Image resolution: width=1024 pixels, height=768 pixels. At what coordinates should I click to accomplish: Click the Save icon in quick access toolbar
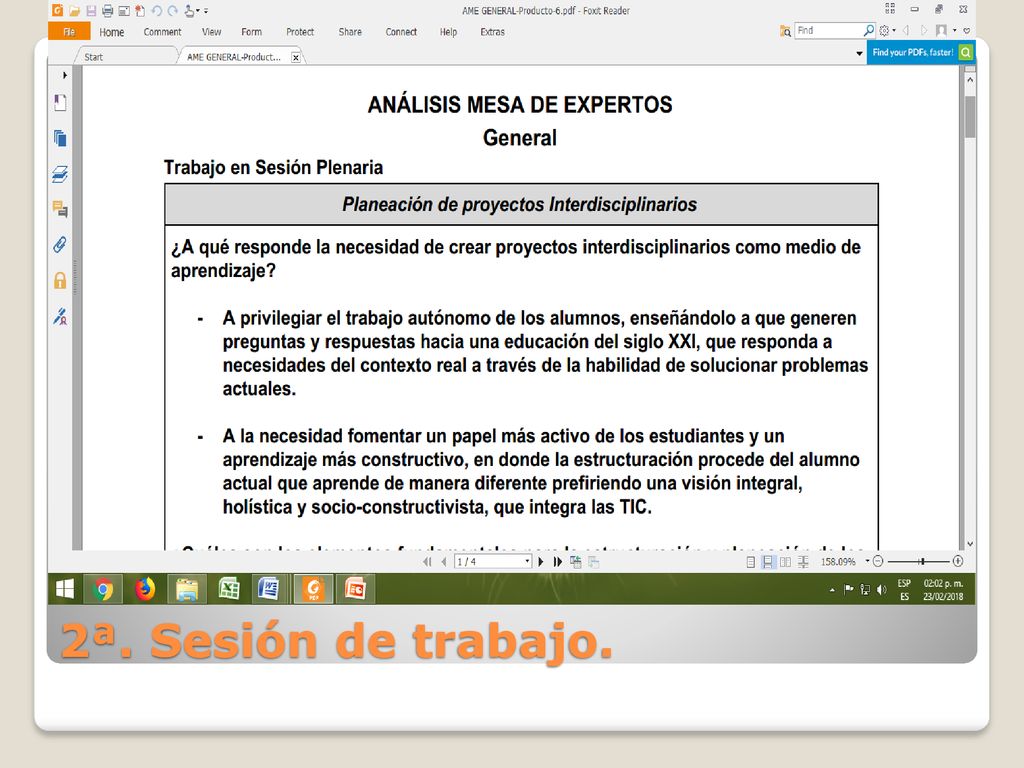[91, 10]
